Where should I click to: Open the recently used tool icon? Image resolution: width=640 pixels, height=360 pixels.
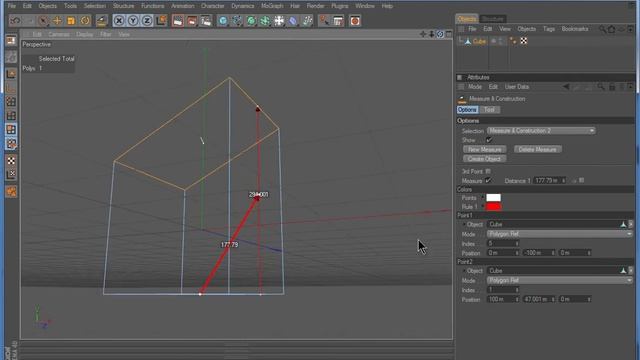[x=101, y=20]
